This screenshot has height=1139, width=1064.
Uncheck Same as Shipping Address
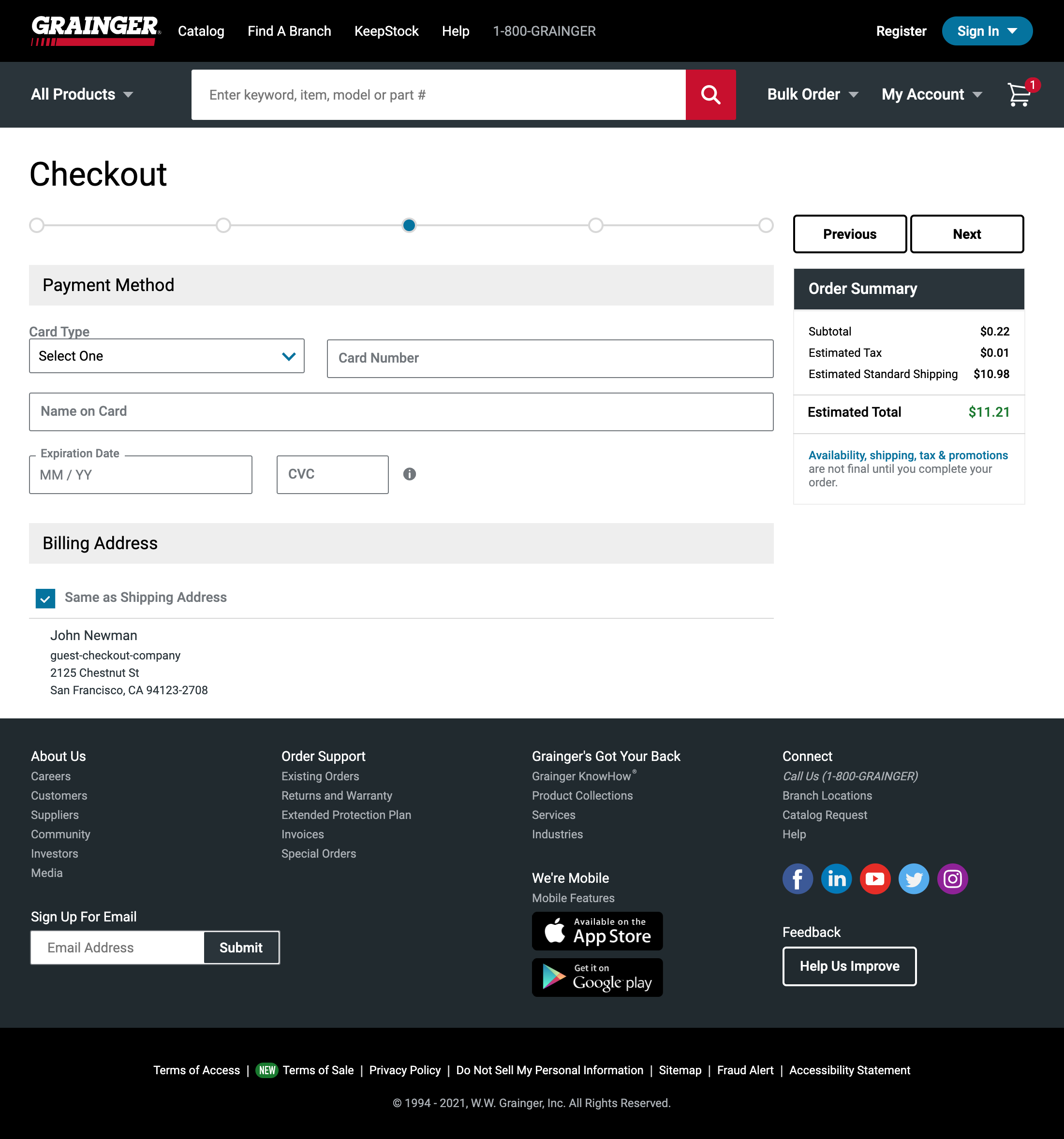pyautogui.click(x=44, y=598)
